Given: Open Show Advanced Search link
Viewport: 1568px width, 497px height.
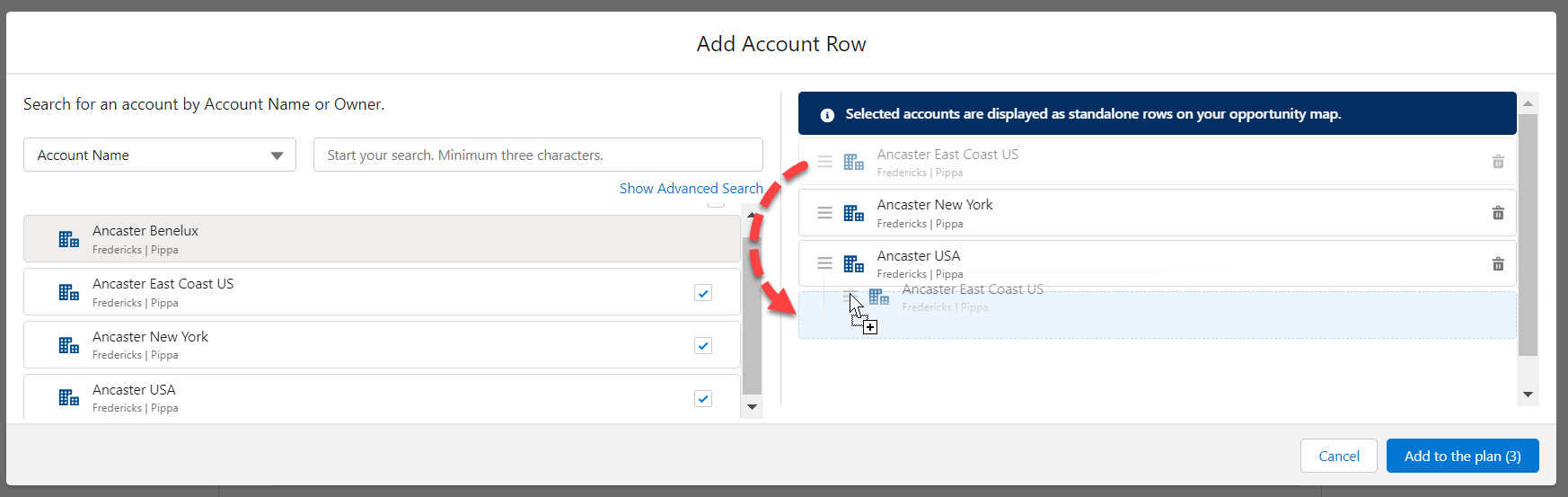Looking at the screenshot, I should (x=691, y=189).
